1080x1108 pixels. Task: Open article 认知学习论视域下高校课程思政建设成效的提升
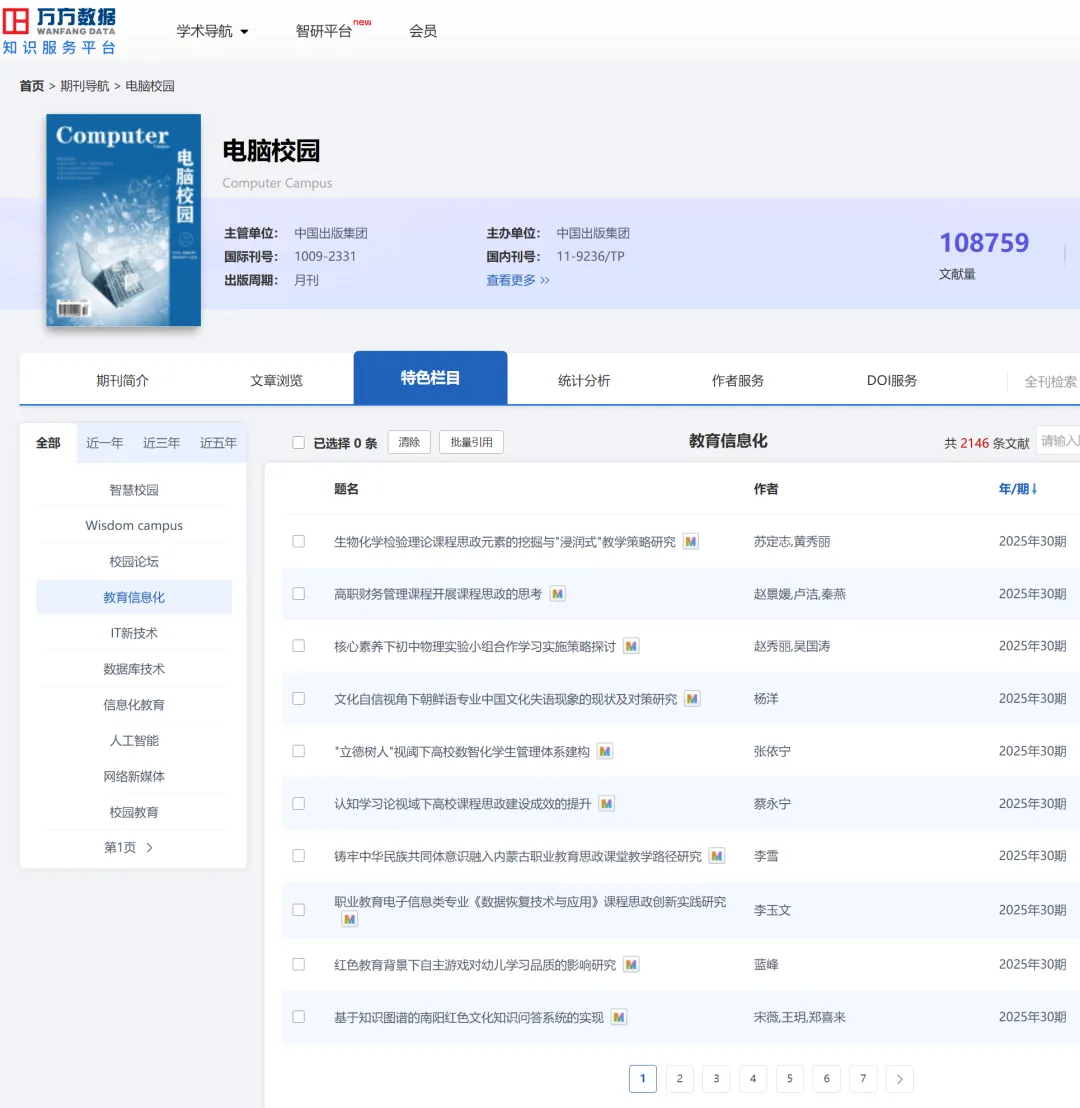click(x=462, y=803)
